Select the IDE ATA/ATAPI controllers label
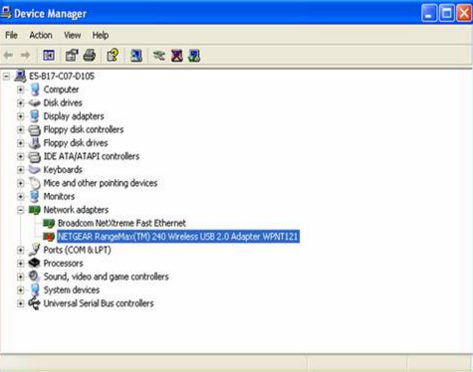 [x=91, y=156]
